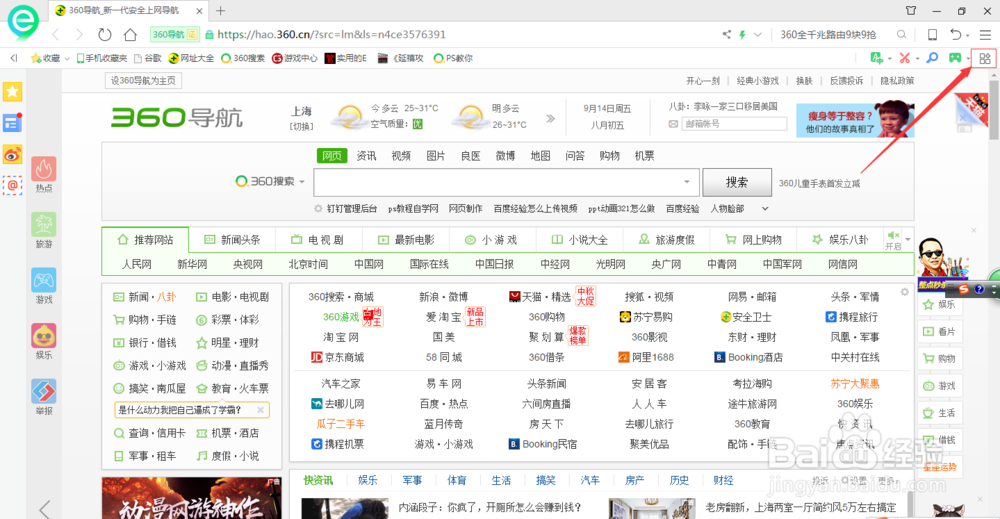Open the undo-closed-tabs dropdown arrow
Screen dimensions: 1000x519
967,36
